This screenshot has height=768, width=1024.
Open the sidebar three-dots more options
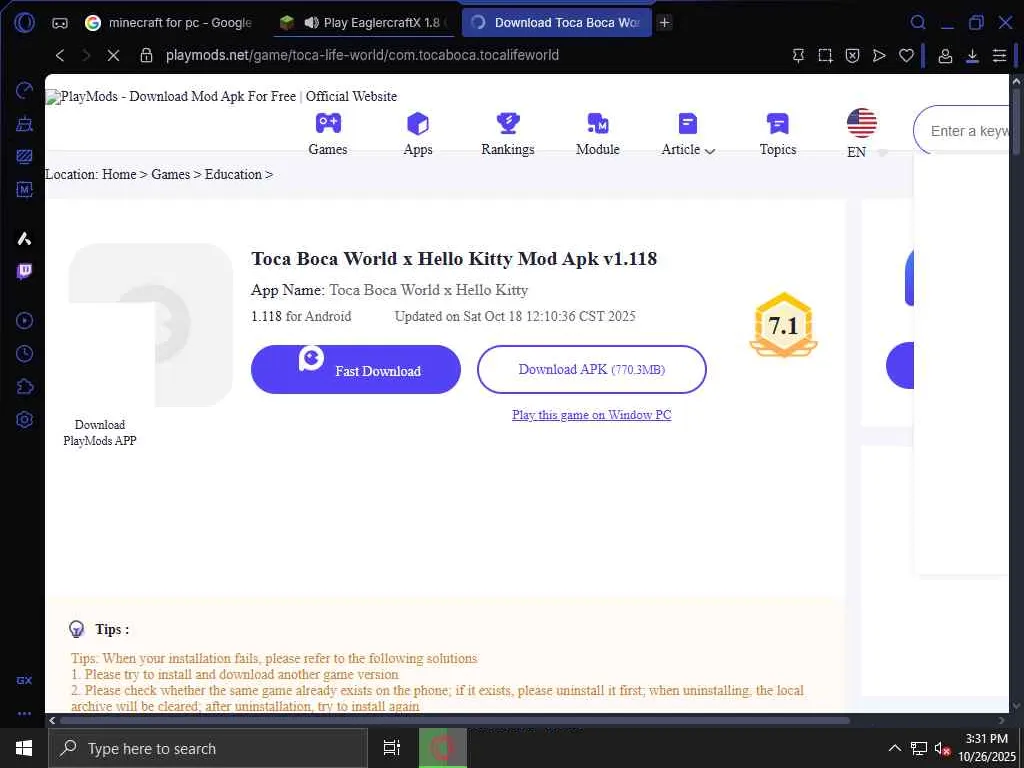click(x=24, y=714)
